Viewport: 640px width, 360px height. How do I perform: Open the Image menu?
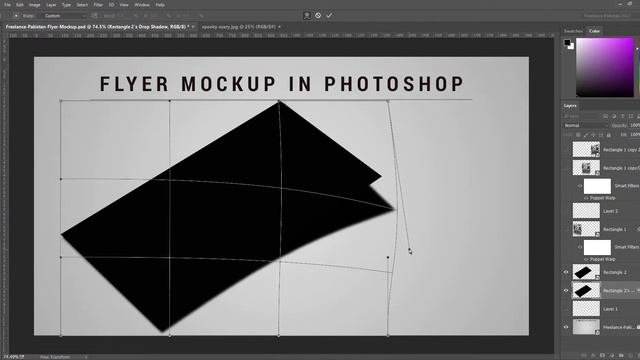35,5
